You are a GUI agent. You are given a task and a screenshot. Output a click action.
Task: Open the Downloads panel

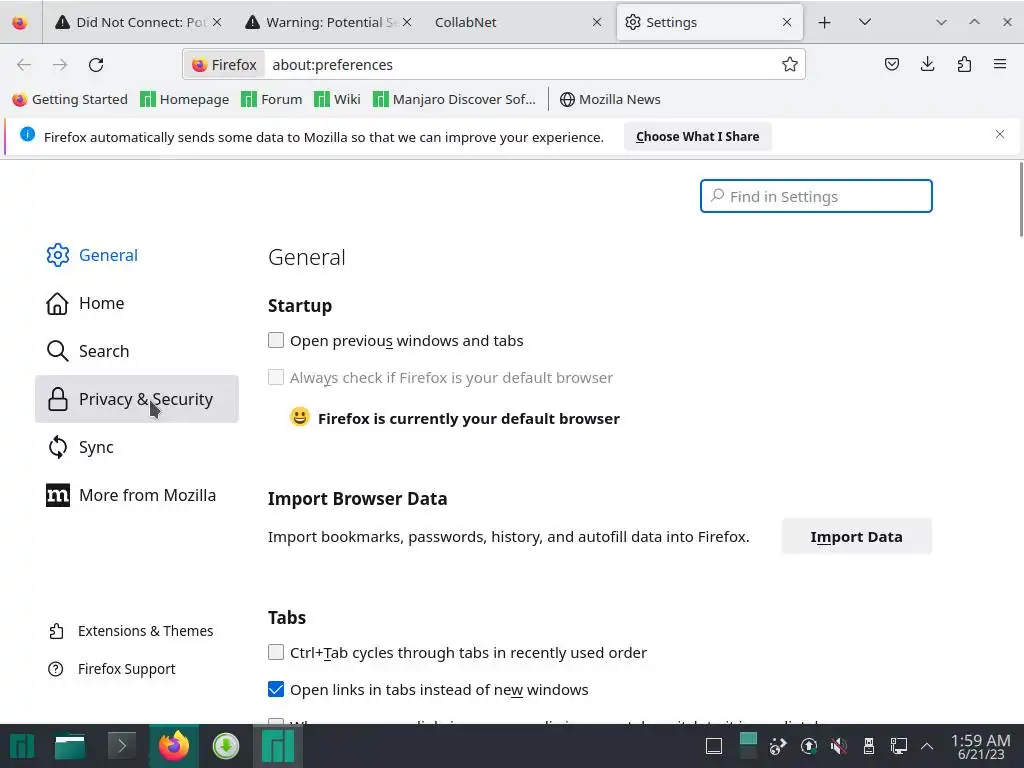[x=927, y=64]
